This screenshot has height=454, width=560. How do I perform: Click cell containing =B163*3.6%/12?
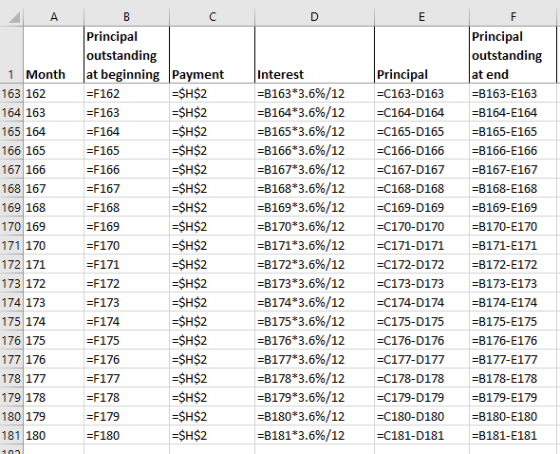pyautogui.click(x=314, y=94)
